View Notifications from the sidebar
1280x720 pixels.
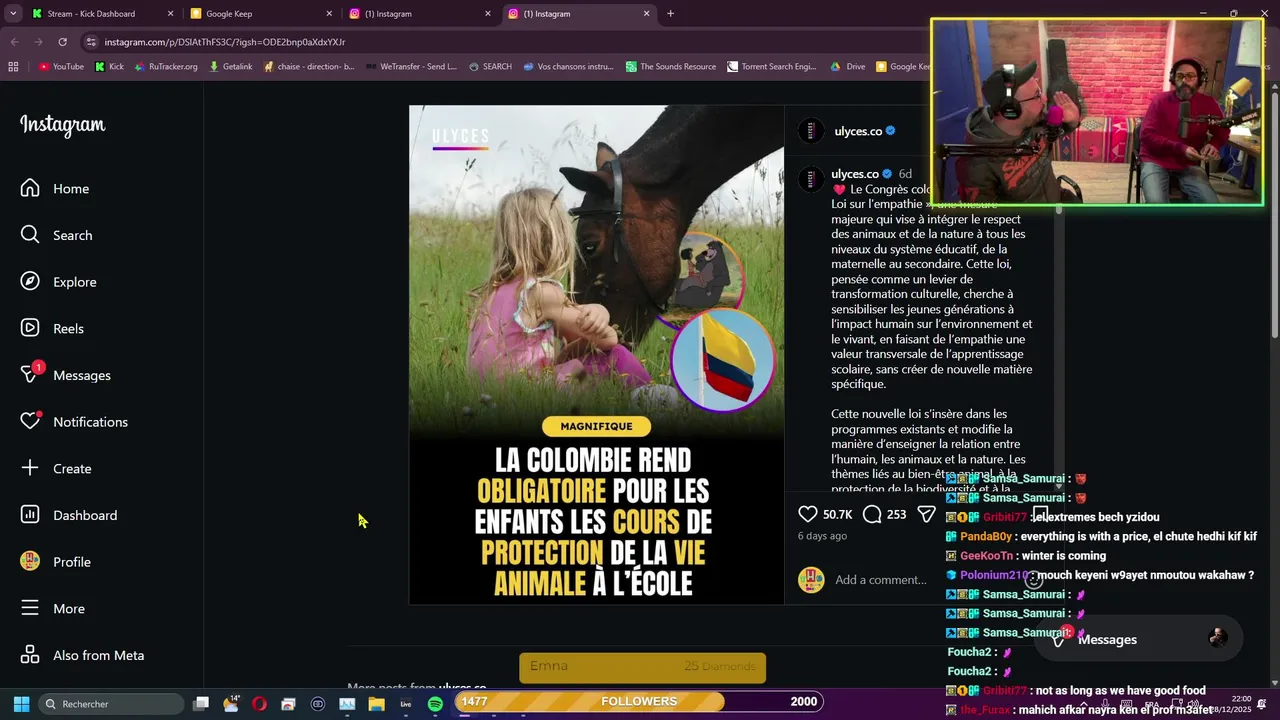point(75,422)
